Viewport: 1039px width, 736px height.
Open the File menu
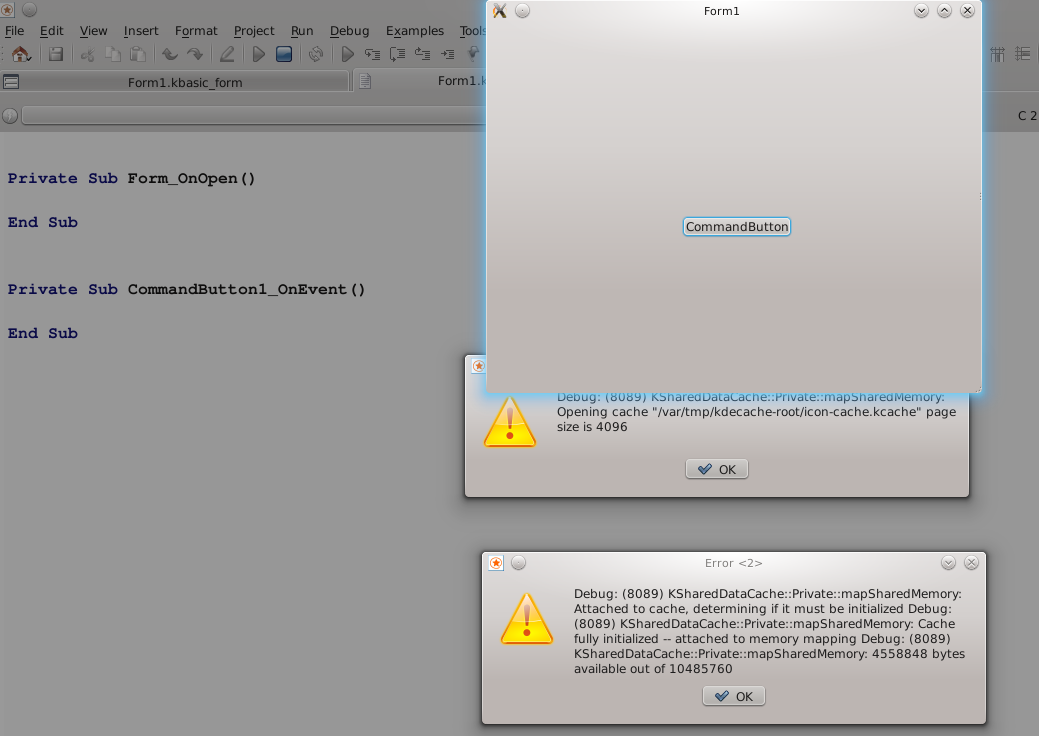tap(14, 31)
